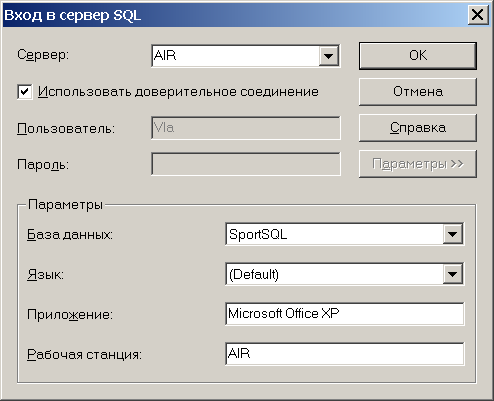Click the Сервер: field label
This screenshot has height=401, width=494.
[43, 55]
